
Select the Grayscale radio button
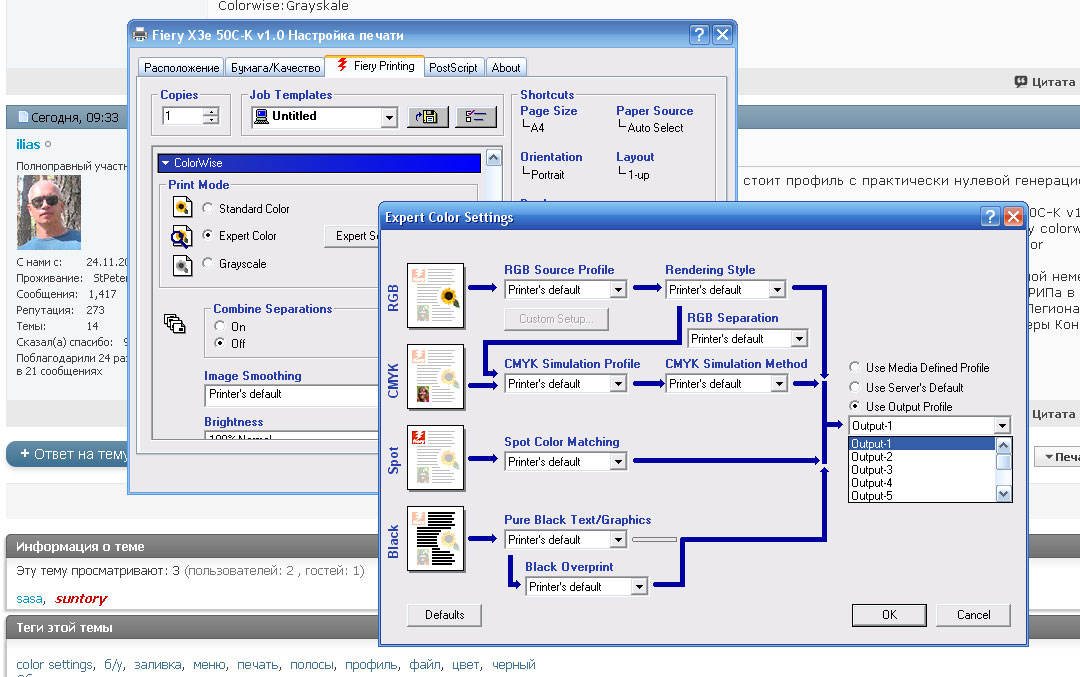tap(207, 262)
